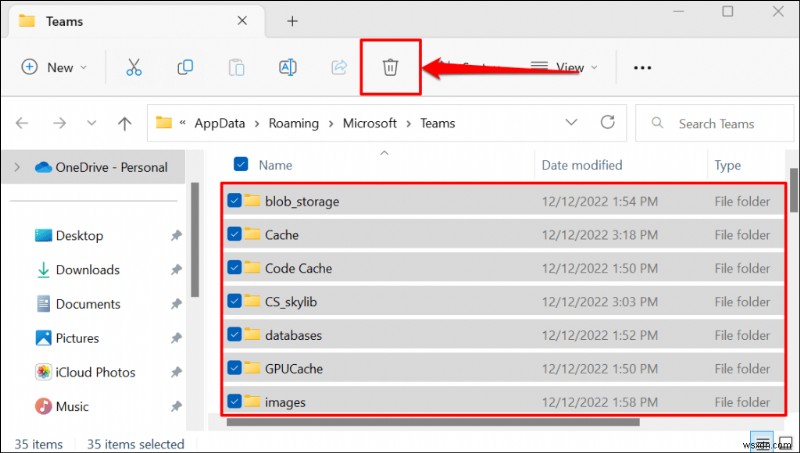Jump to Roaming in the breadcrumb
Image resolution: width=800 pixels, height=453 pixels.
pos(293,123)
